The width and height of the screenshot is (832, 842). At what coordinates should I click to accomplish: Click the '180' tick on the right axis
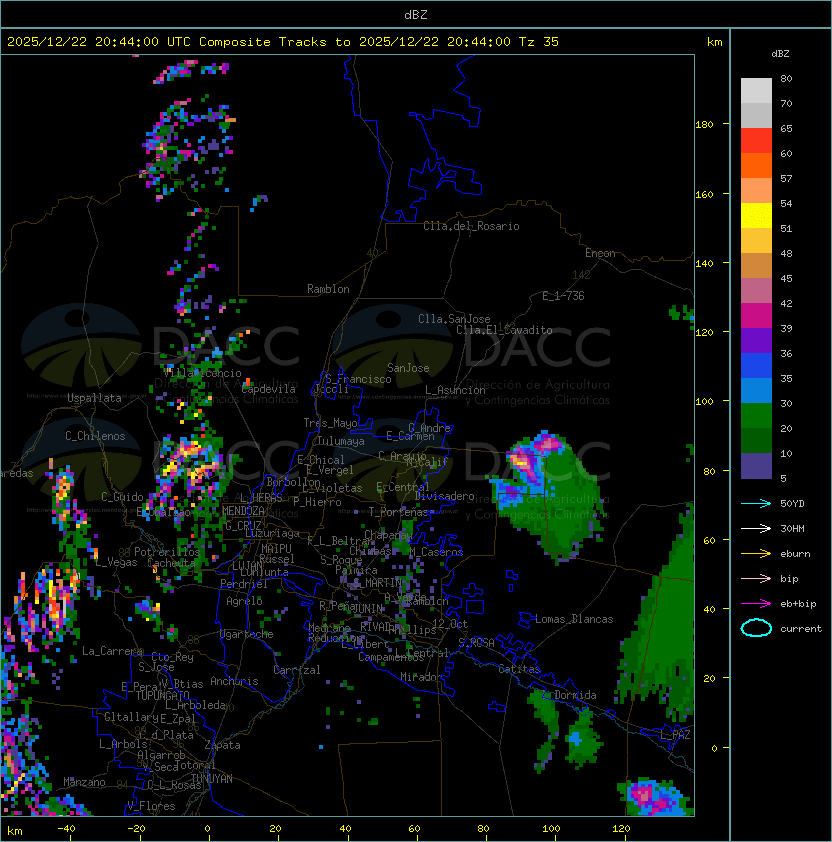[x=704, y=125]
